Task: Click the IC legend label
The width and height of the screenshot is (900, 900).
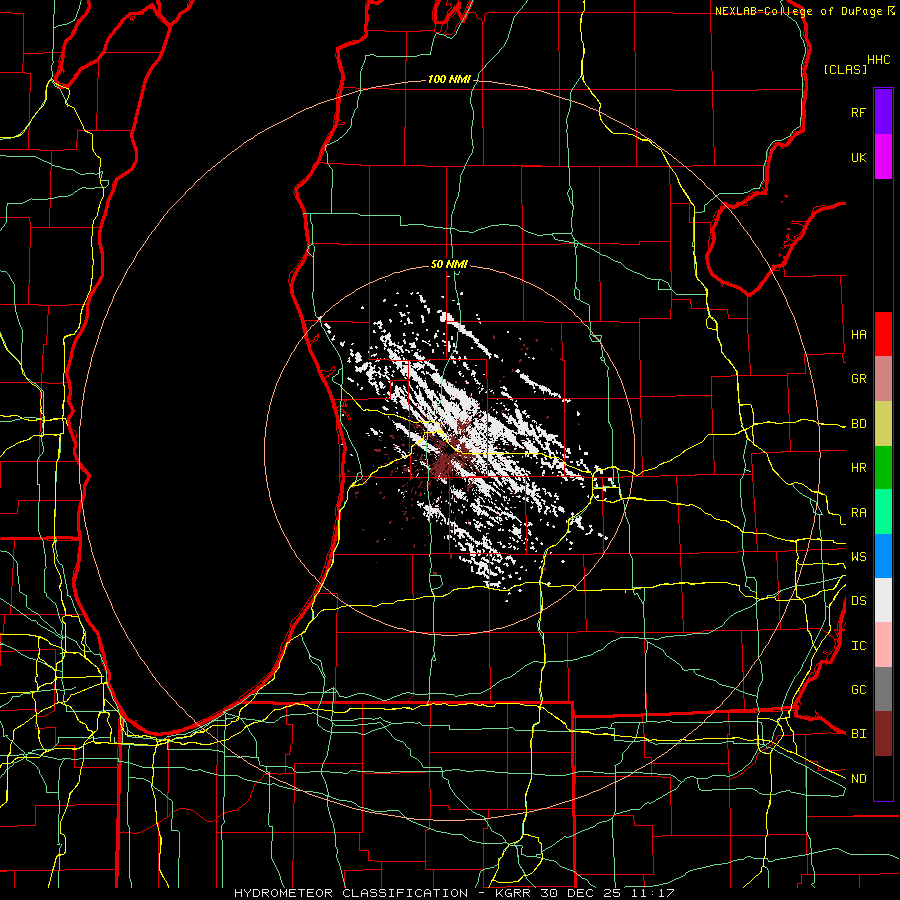Action: pyautogui.click(x=858, y=646)
